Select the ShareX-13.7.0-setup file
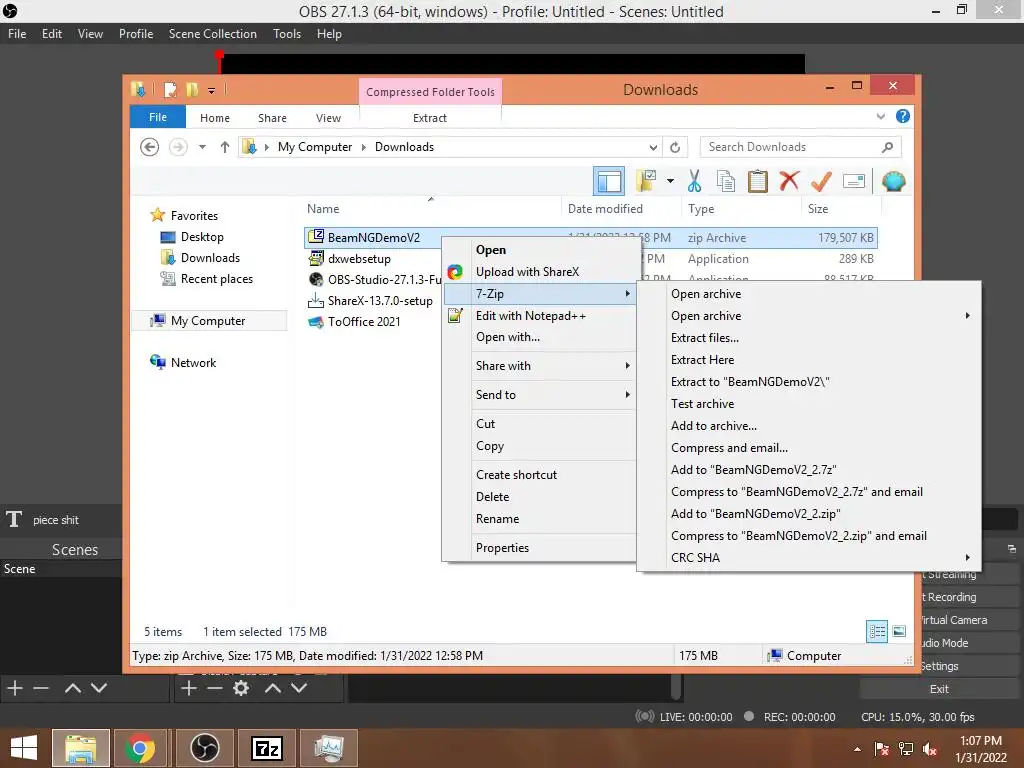The height and width of the screenshot is (768, 1024). pyautogui.click(x=380, y=300)
